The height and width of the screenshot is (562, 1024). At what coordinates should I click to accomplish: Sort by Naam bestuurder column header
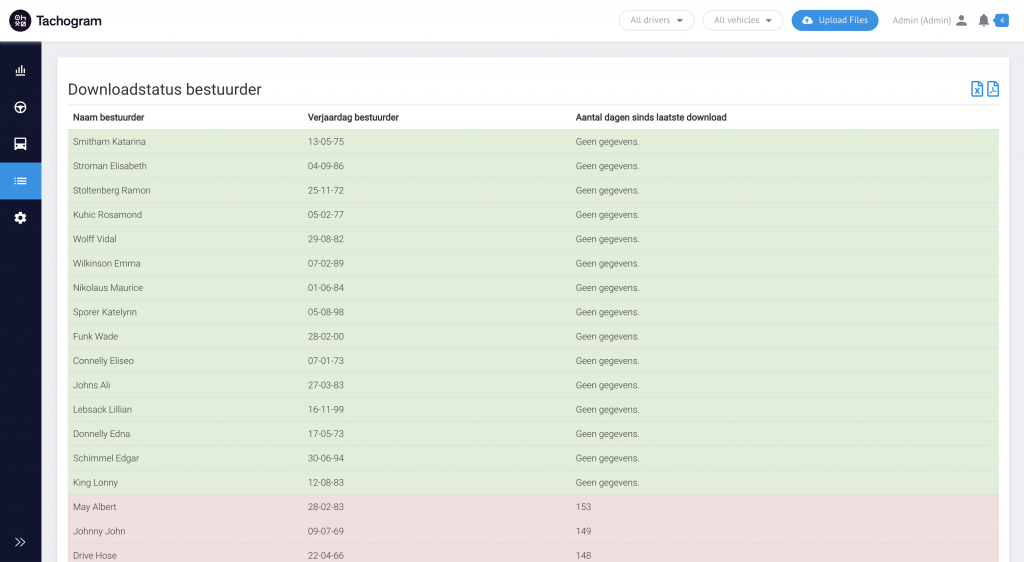coord(108,117)
